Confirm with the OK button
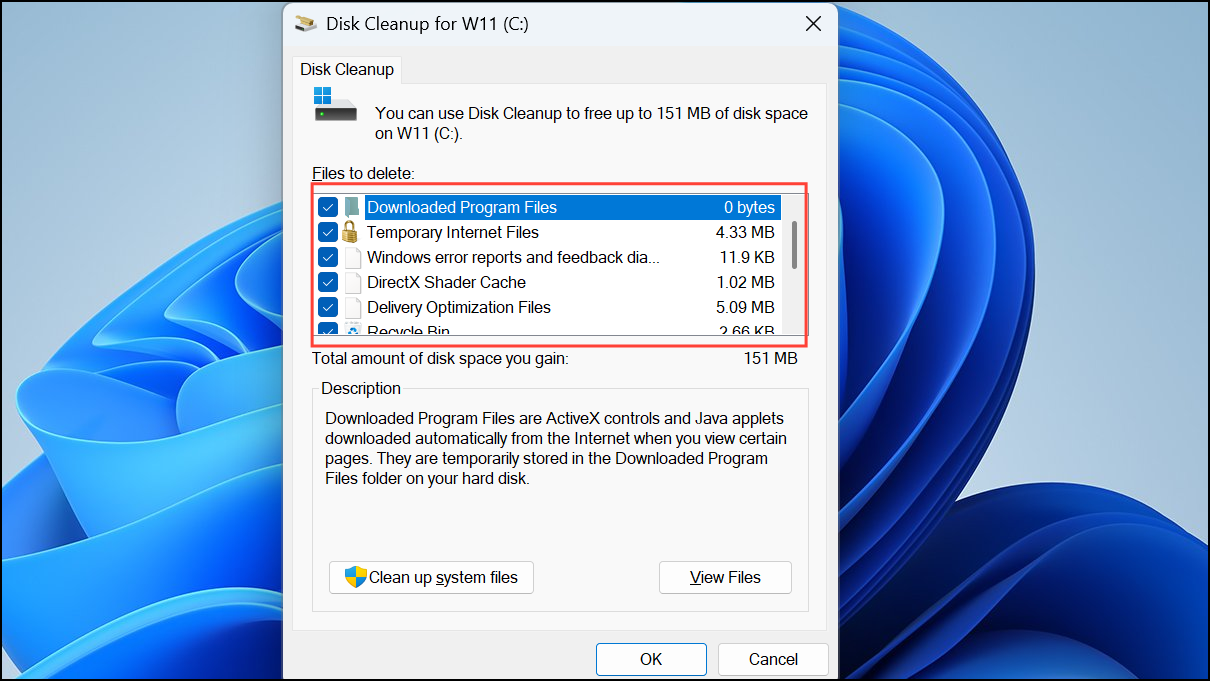1210x681 pixels. 651,659
